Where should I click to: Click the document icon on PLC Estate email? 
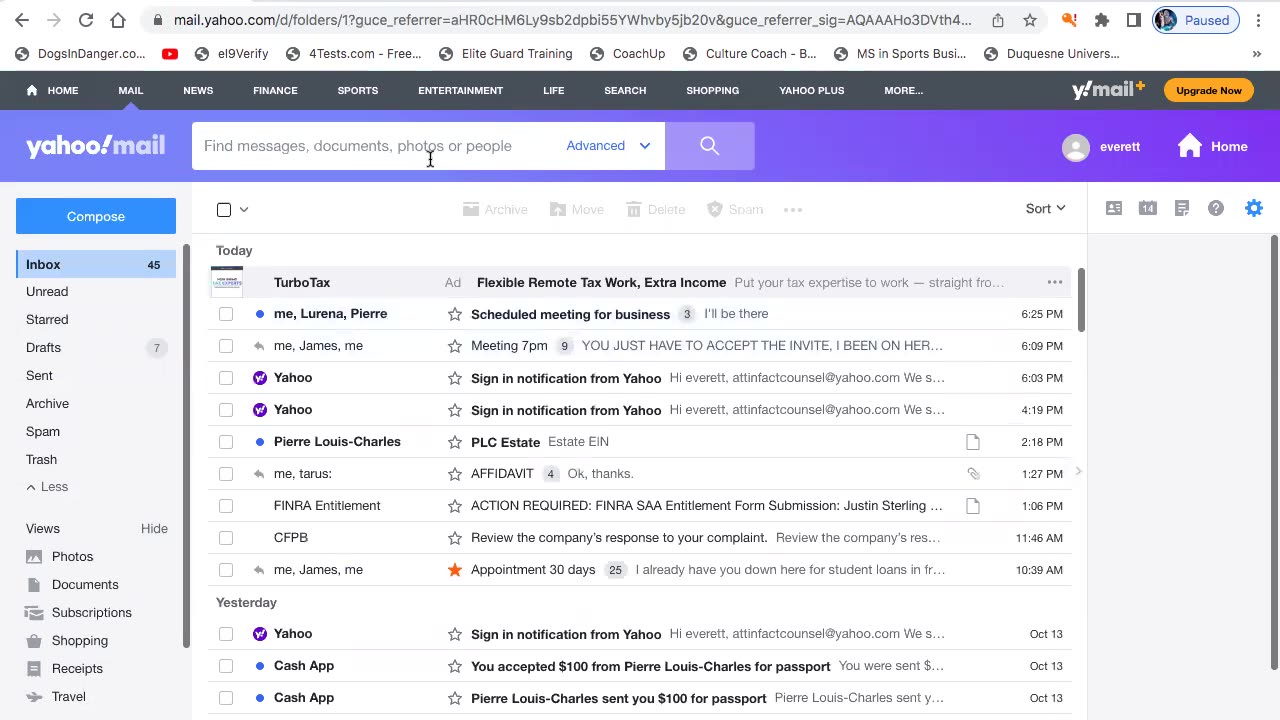[973, 442]
